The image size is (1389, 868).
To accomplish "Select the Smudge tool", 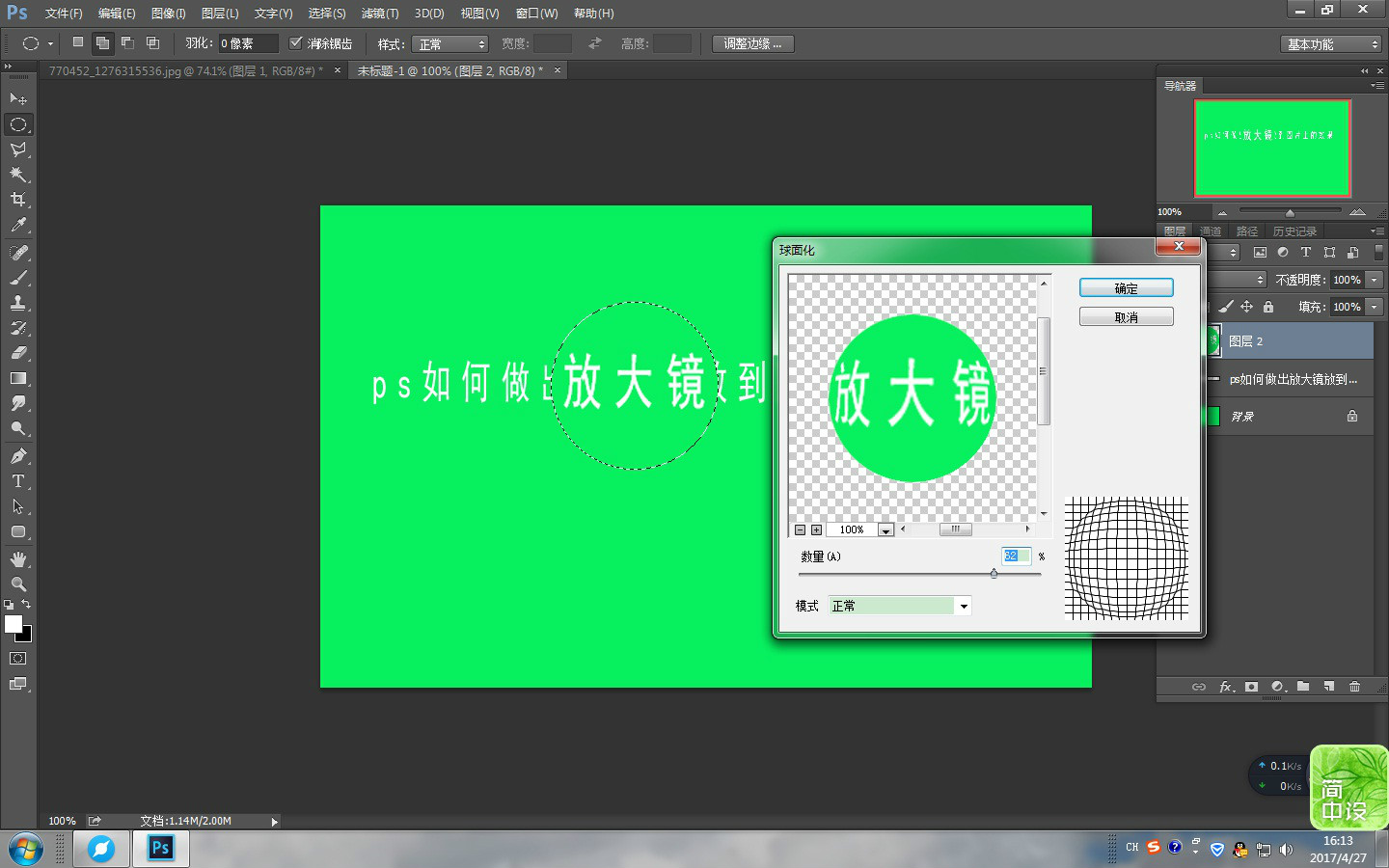I will (18, 403).
